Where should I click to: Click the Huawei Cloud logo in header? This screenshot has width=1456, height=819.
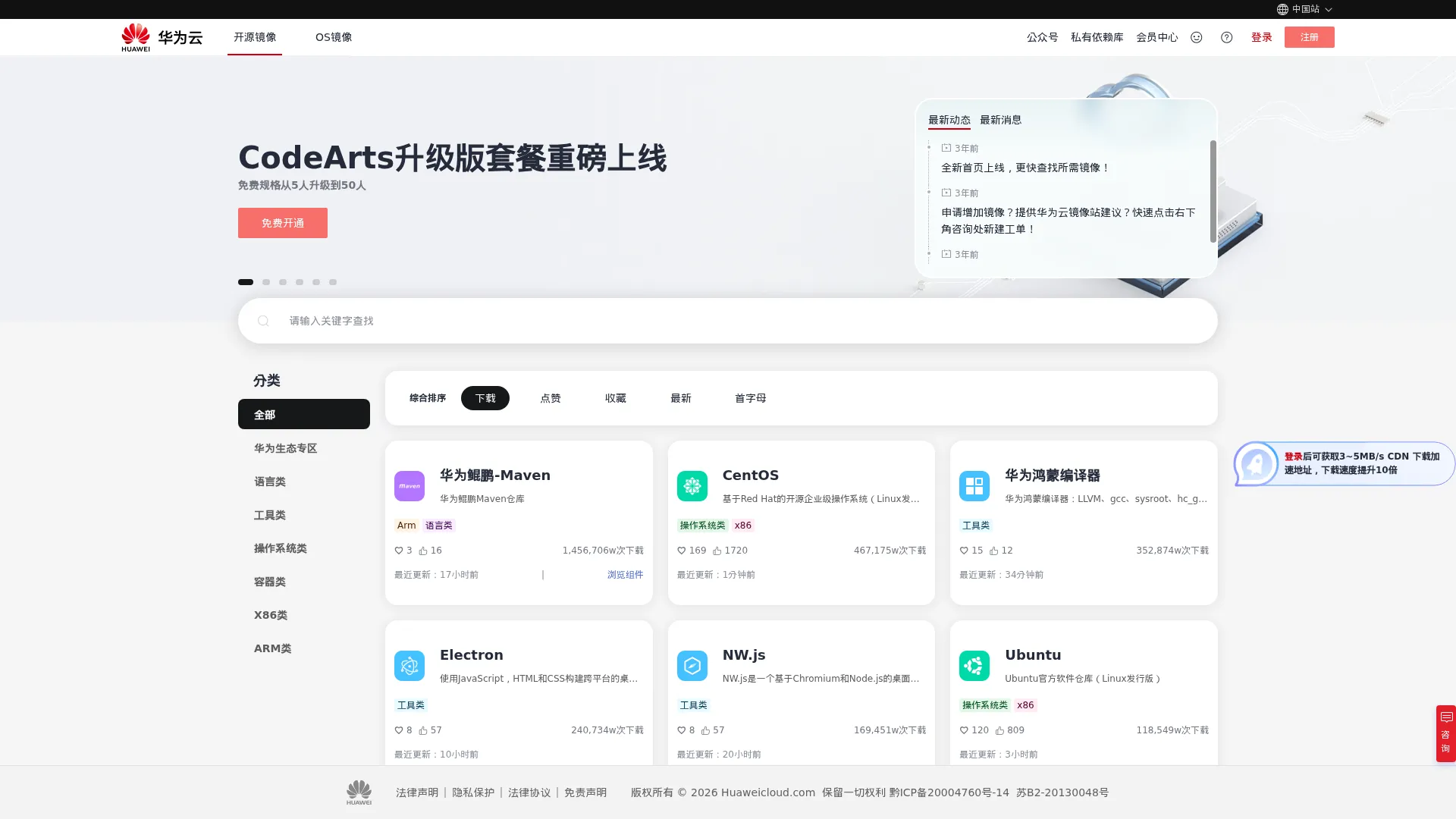[162, 37]
